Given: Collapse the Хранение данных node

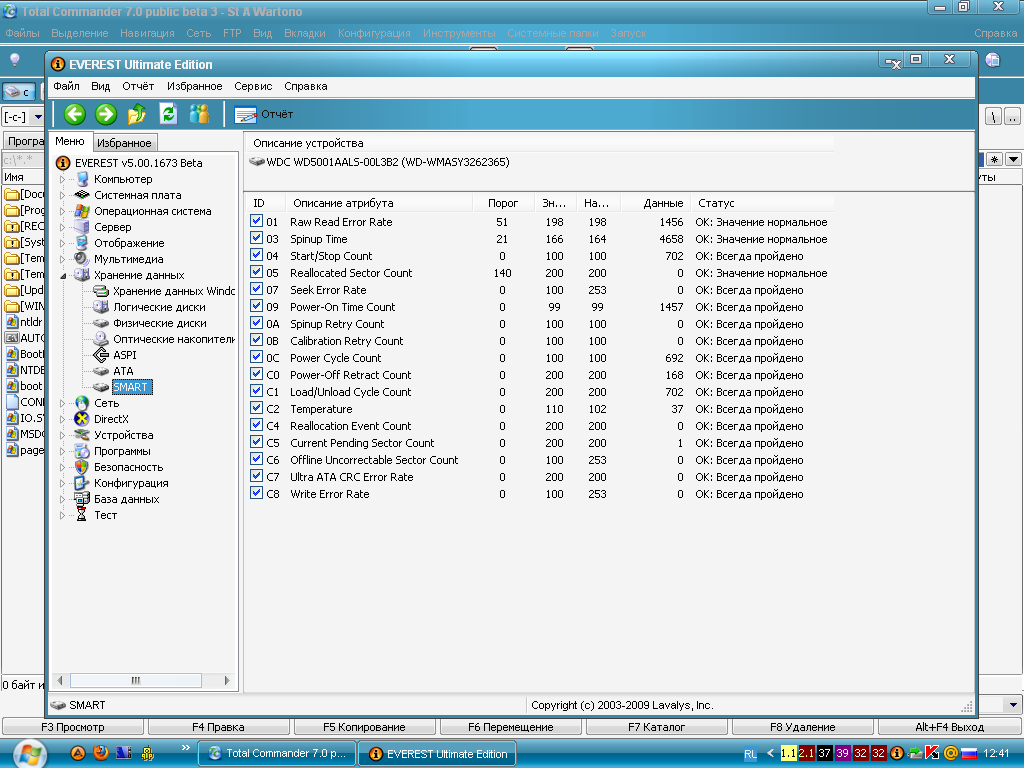Looking at the screenshot, I should tap(63, 276).
